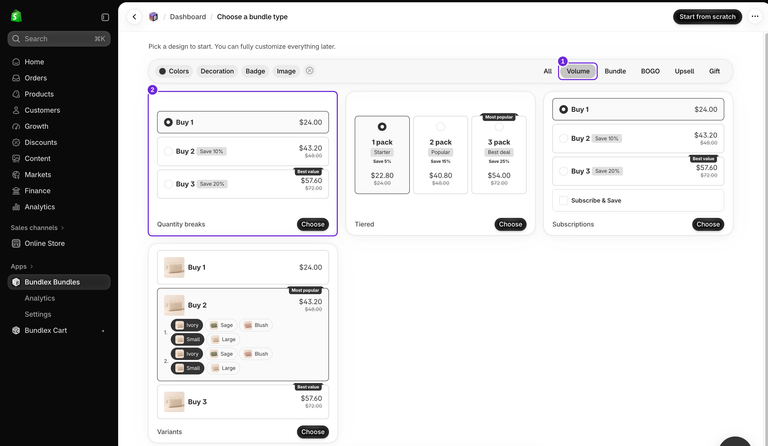Image resolution: width=768 pixels, height=446 pixels.
Task: Select Buy 2 radio in Subscriptions card
Action: pyautogui.click(x=563, y=139)
